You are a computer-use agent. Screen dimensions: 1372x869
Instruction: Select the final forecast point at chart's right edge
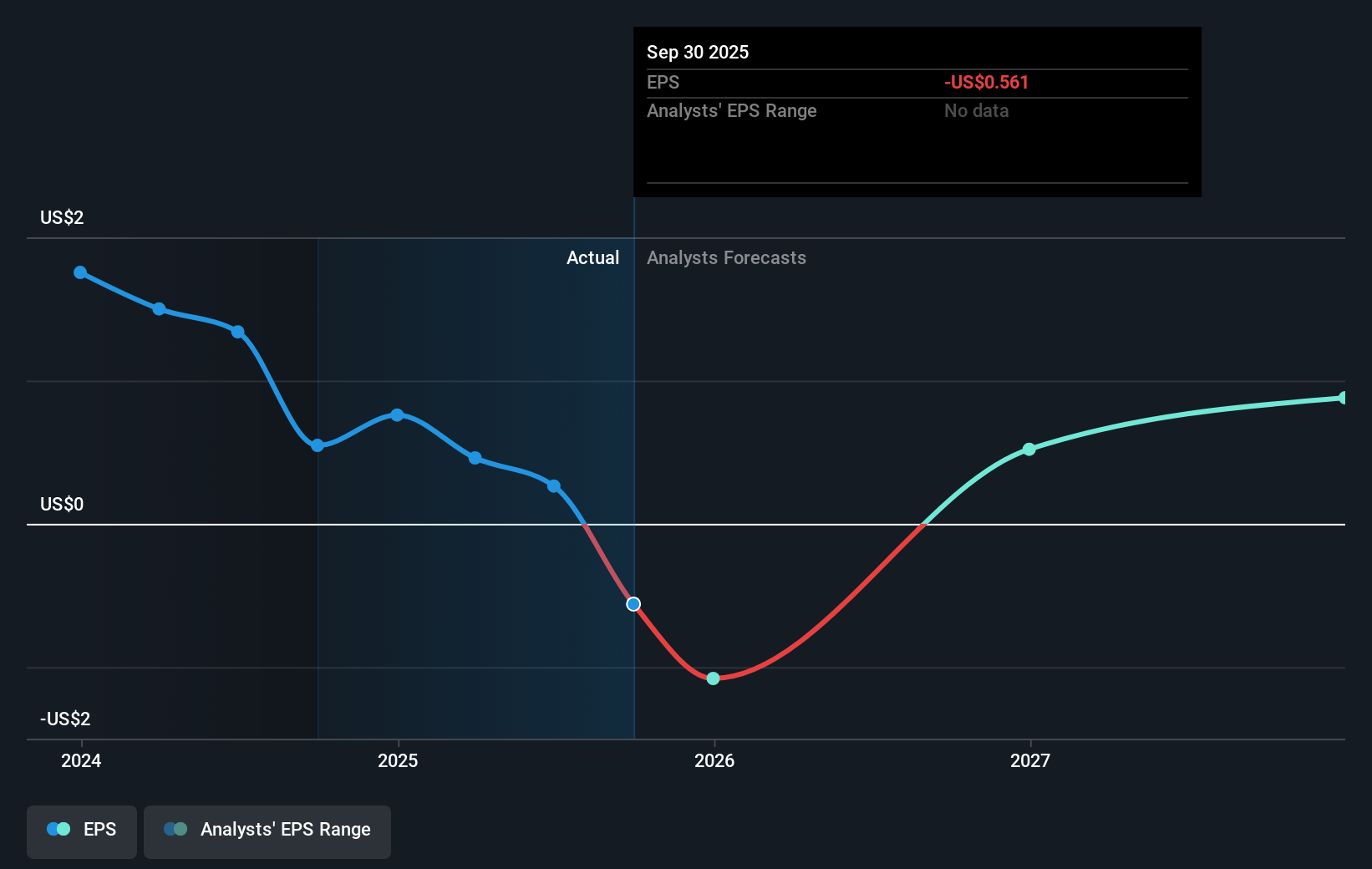pyautogui.click(x=1343, y=398)
